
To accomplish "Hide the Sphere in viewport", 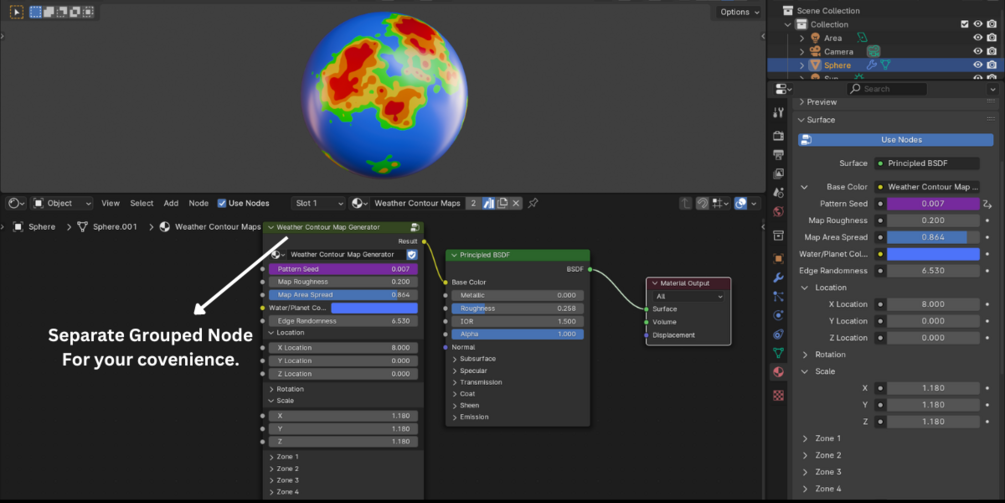I will (x=977, y=65).
